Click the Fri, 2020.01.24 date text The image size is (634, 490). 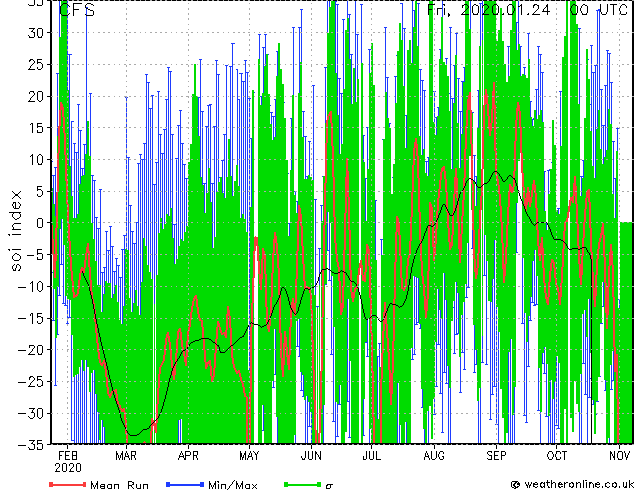[x=489, y=10]
